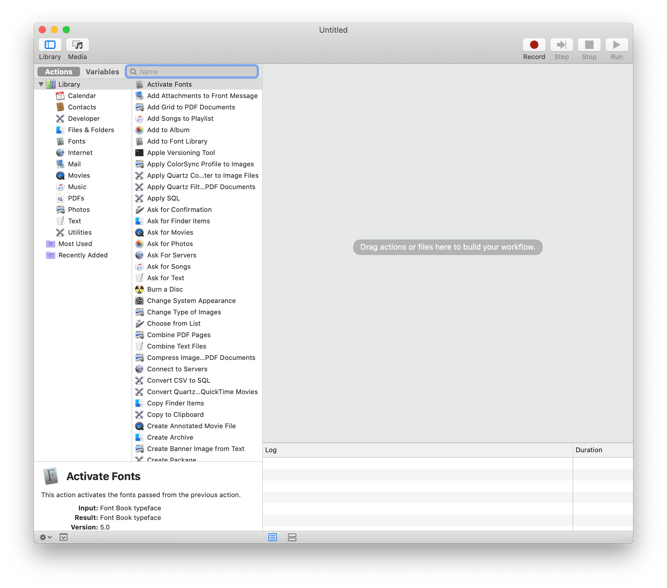Viewport: 667px width, 588px height.
Task: Select the Contacts category icon
Action: (x=60, y=107)
